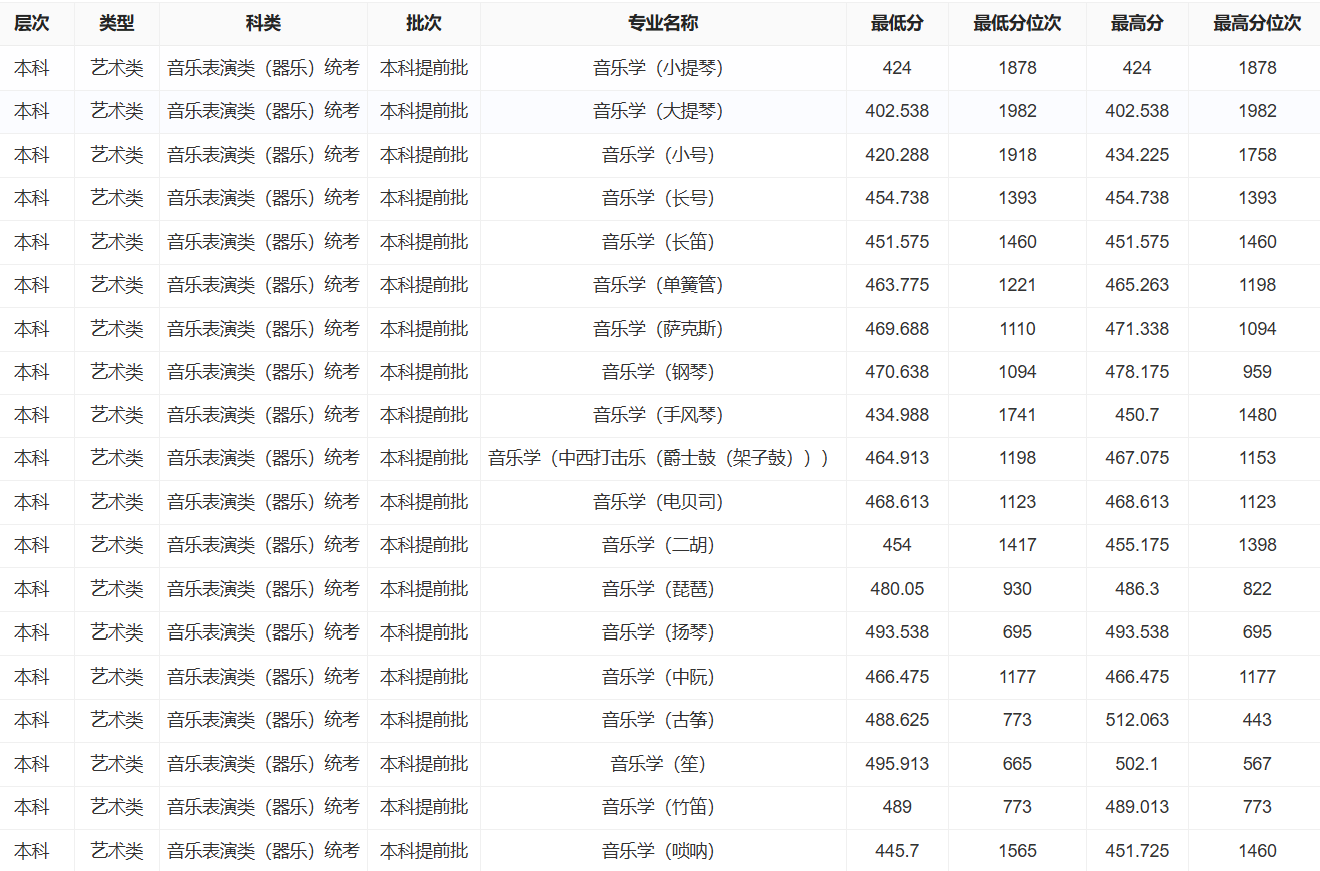Click the 488.625 lowest score value
This screenshot has width=1320, height=871.
pyautogui.click(x=897, y=720)
